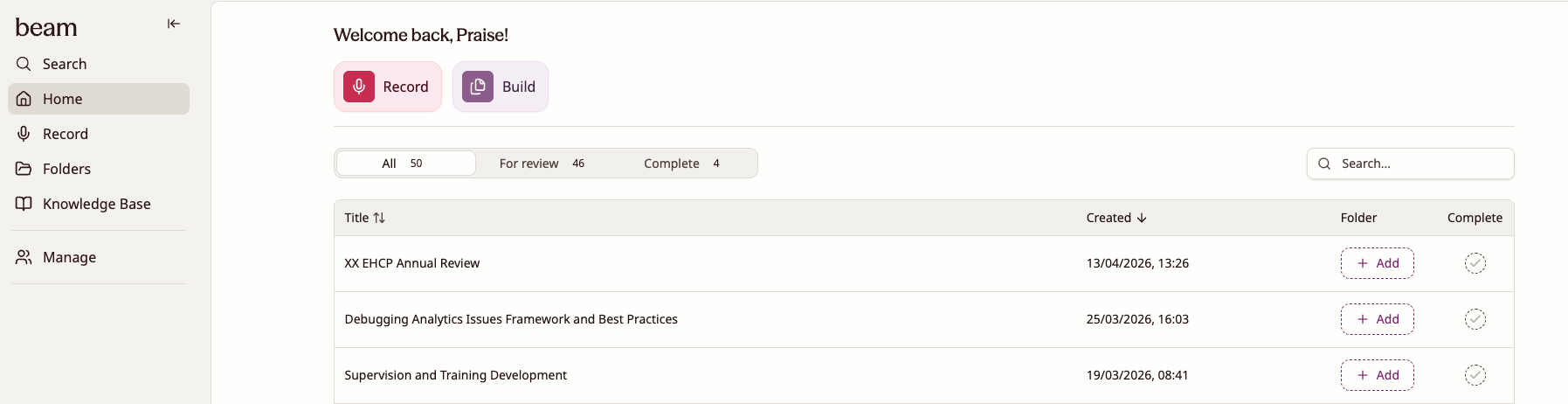
Task: Mark Debugging Analytics Issues row as complete
Action: [x=1475, y=319]
